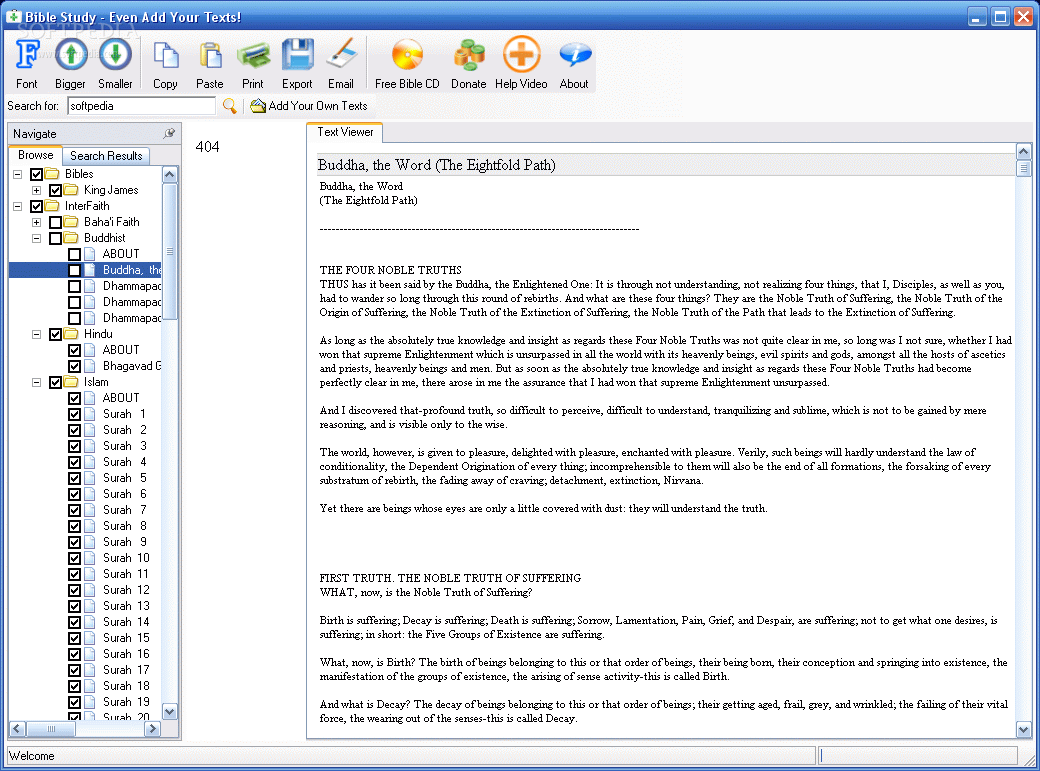Collapse the Buddhist tree node
1040x771 pixels.
coord(36,238)
